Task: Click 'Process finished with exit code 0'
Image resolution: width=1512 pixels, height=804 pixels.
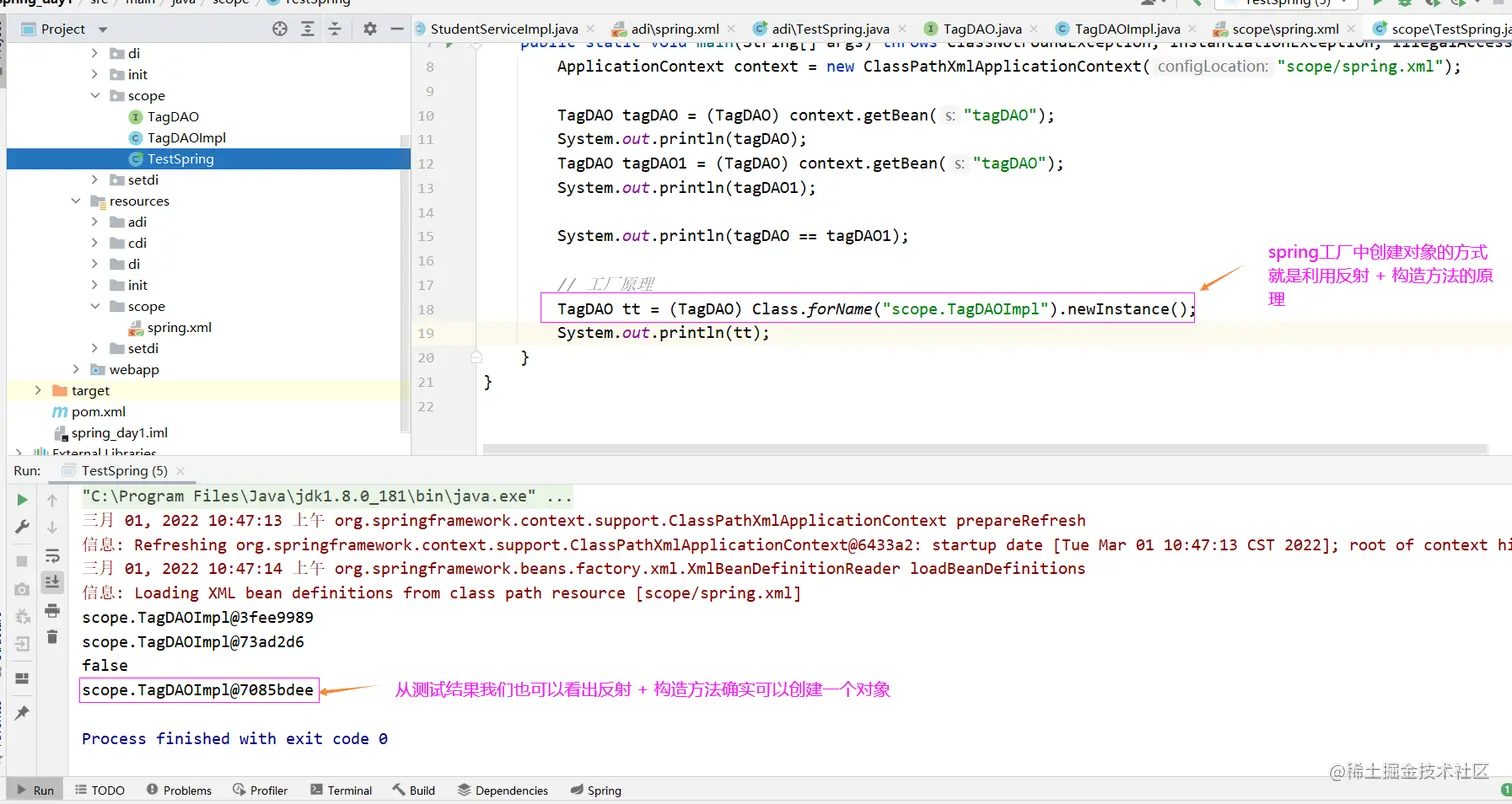Action: 235,738
